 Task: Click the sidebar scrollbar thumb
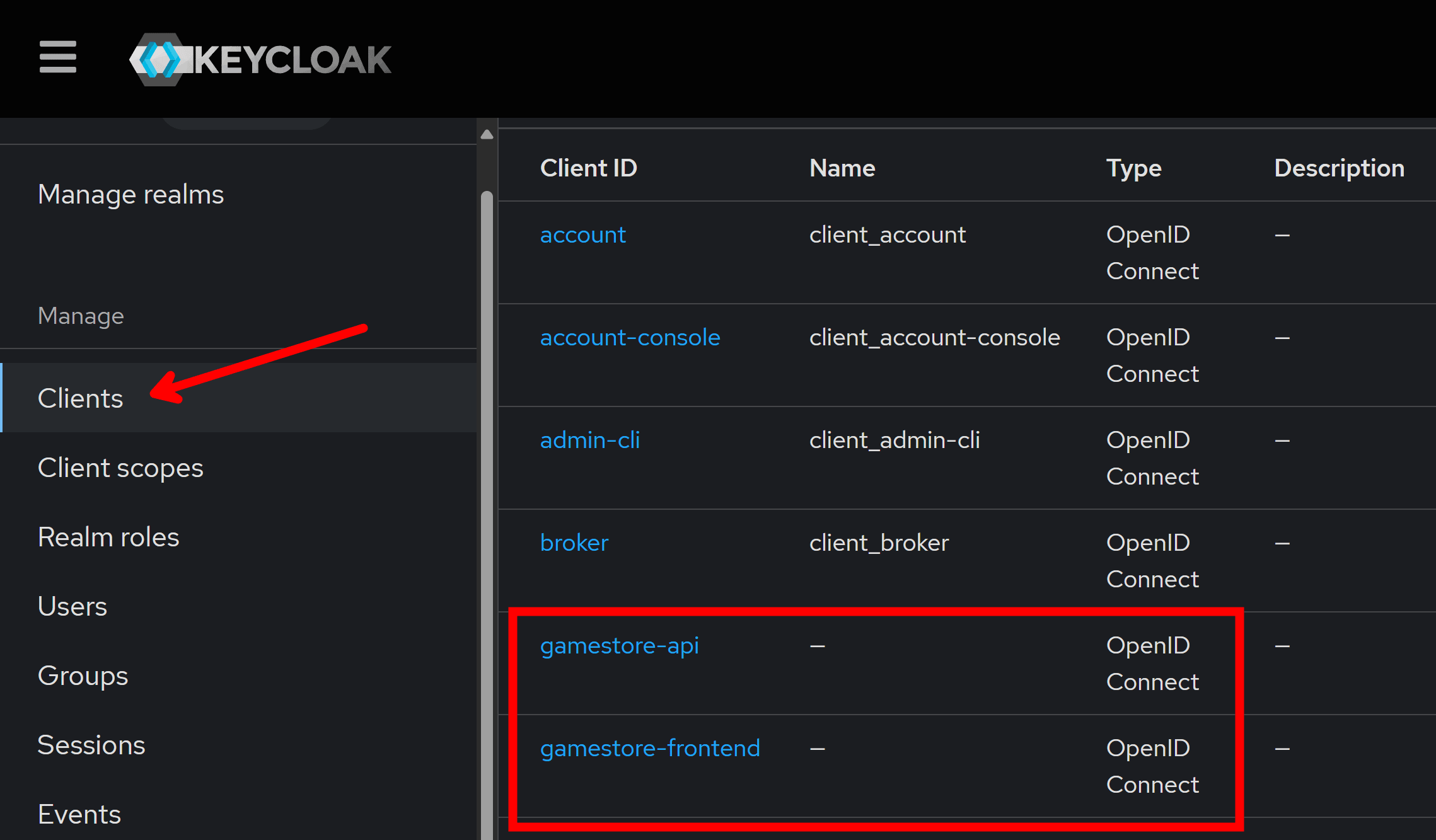pos(487,514)
